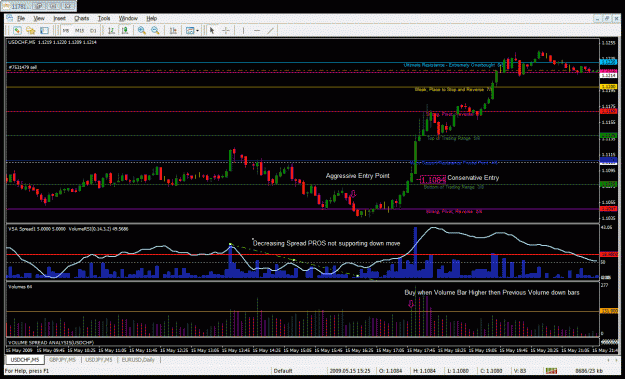
Task: Click the USDCHF,M5 chart title text
Action: coord(52,42)
